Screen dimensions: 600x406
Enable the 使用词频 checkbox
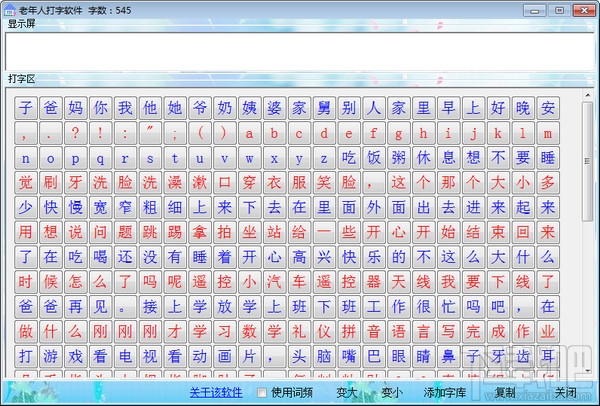pos(262,392)
